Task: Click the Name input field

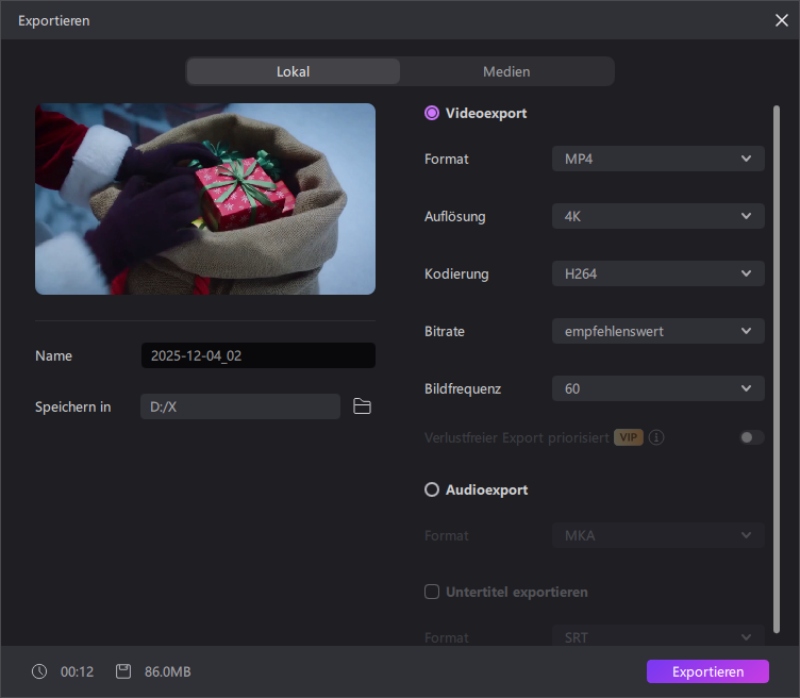Action: click(258, 356)
